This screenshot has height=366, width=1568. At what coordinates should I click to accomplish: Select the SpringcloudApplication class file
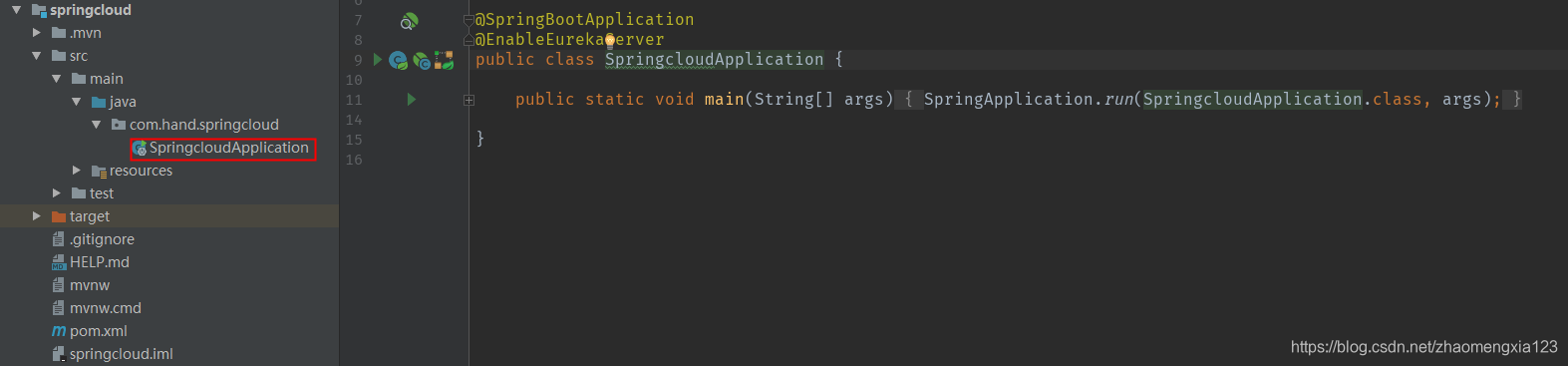(228, 148)
